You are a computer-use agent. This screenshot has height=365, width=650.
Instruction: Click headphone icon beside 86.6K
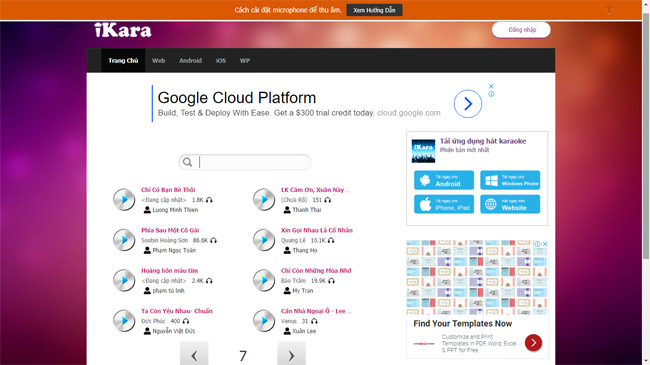click(213, 241)
